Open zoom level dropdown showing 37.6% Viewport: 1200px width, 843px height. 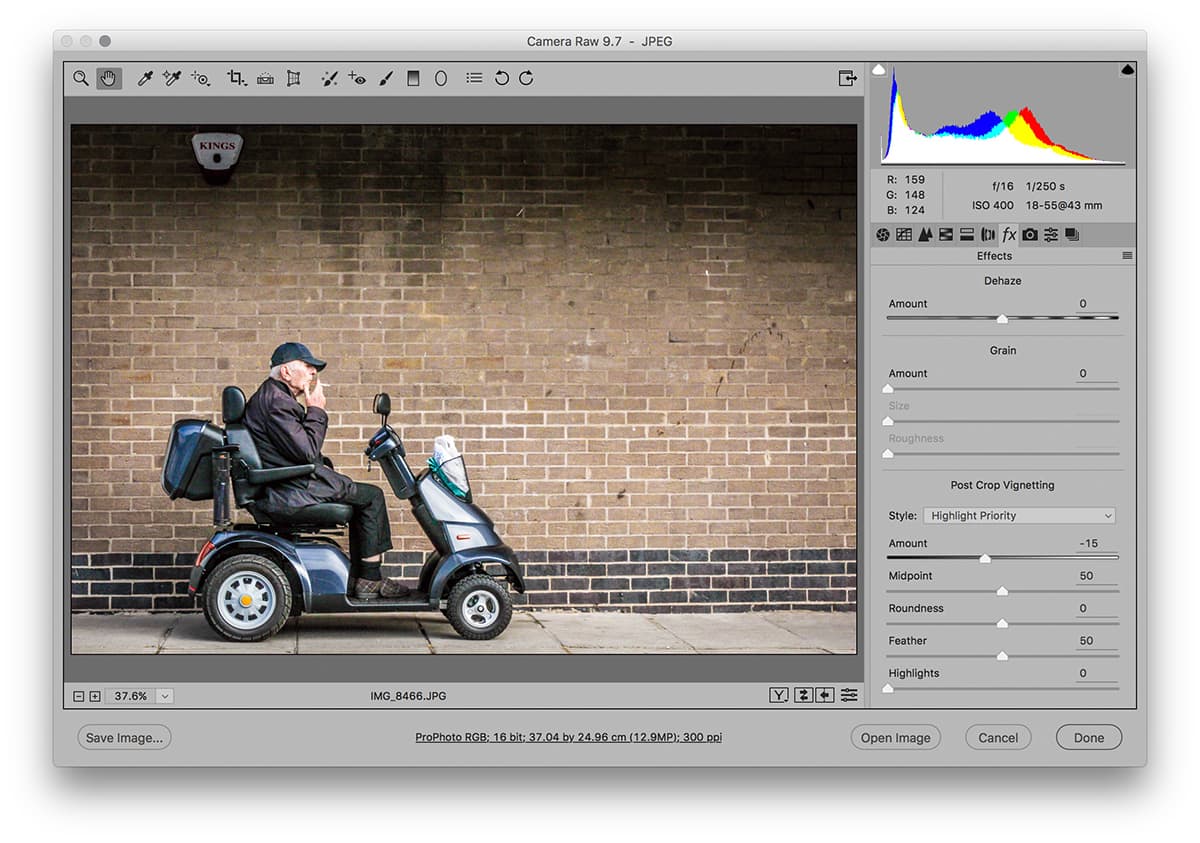pyautogui.click(x=165, y=696)
